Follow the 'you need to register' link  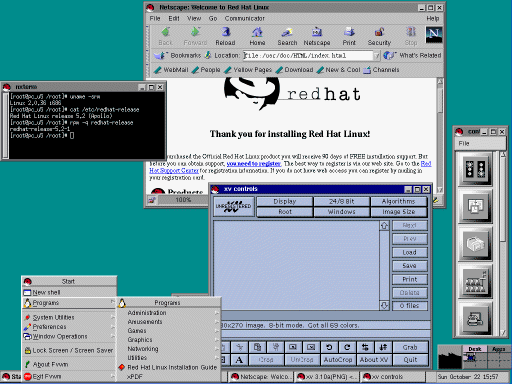click(x=254, y=164)
